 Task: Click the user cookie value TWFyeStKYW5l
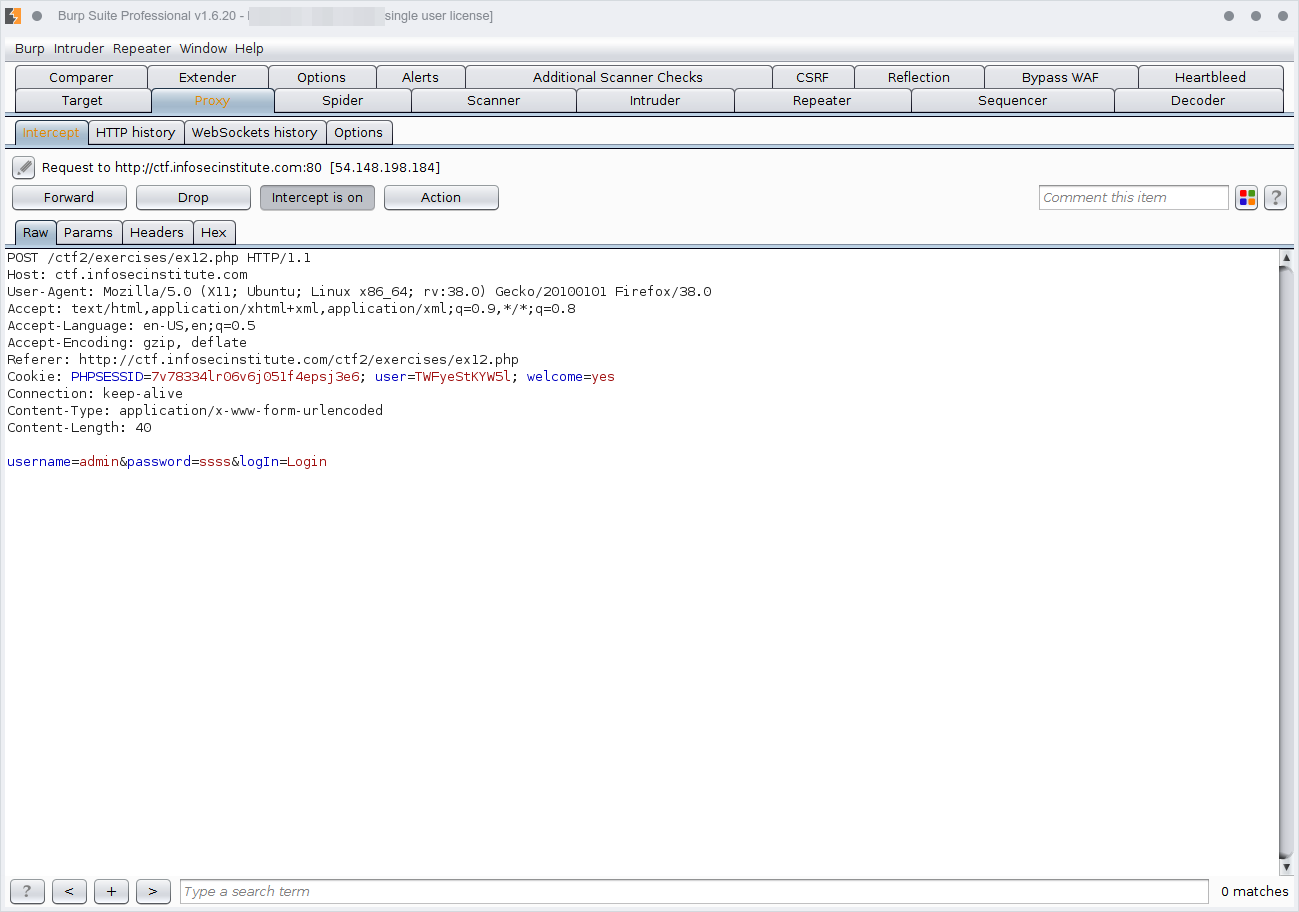(x=463, y=377)
